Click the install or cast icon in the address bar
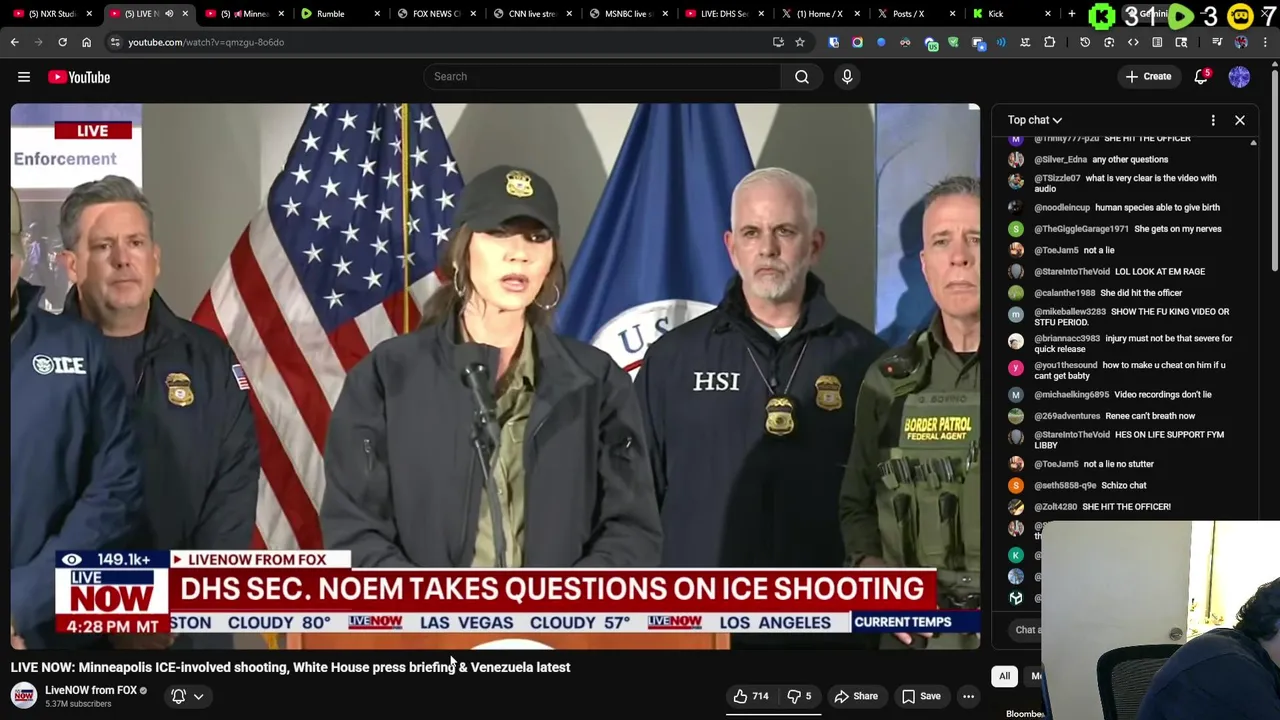The image size is (1280, 720). tap(778, 42)
